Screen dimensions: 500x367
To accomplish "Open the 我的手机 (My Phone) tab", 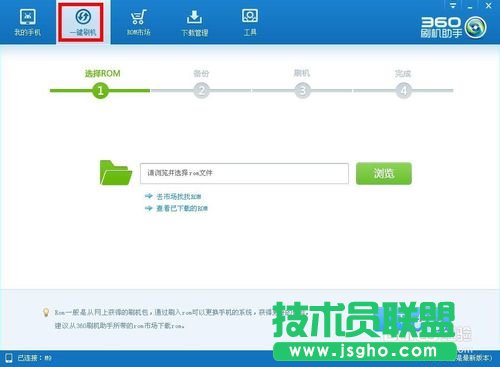I will 28,23.
